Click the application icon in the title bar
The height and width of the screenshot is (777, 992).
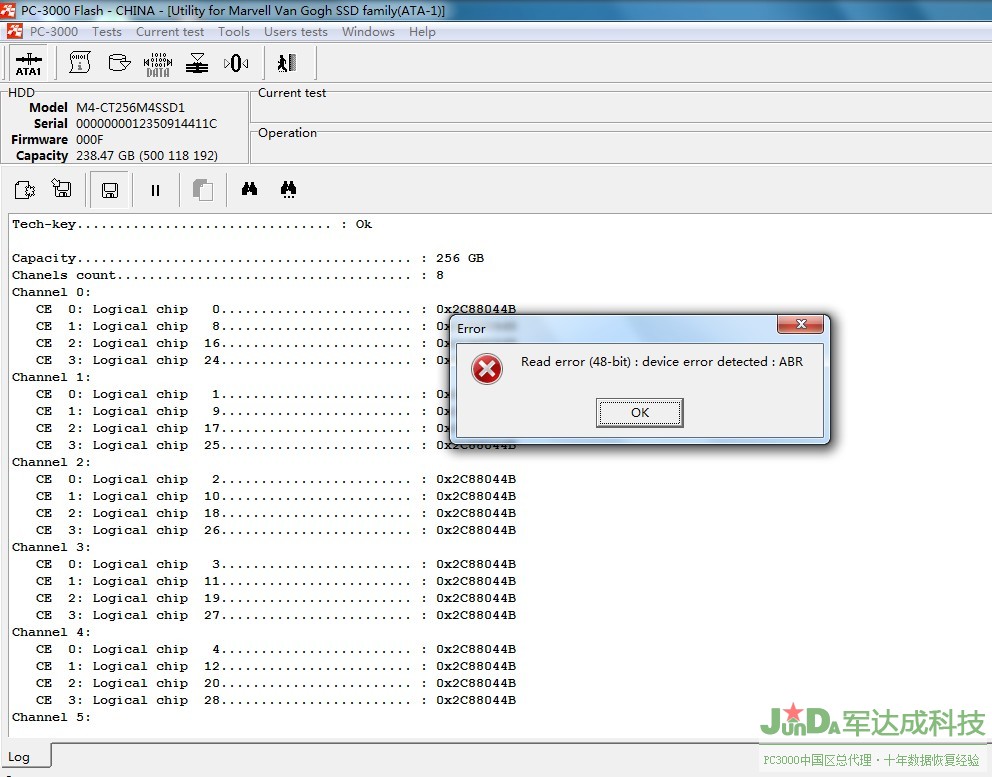8,9
